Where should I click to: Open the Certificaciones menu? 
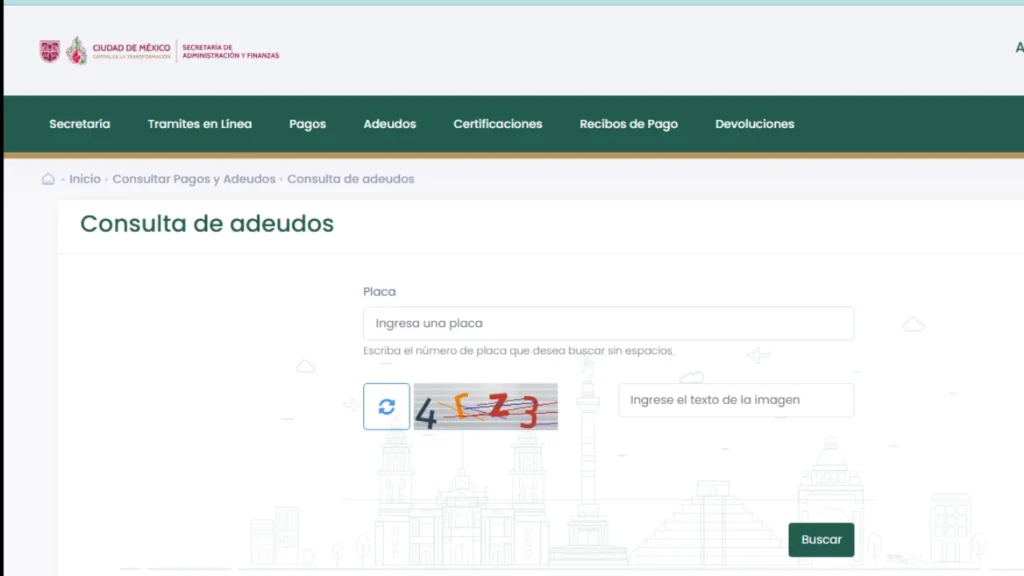pos(498,124)
